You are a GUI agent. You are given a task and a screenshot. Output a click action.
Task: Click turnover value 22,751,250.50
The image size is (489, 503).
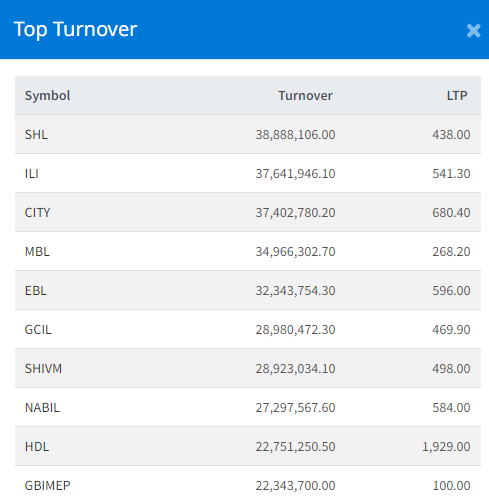(x=295, y=447)
